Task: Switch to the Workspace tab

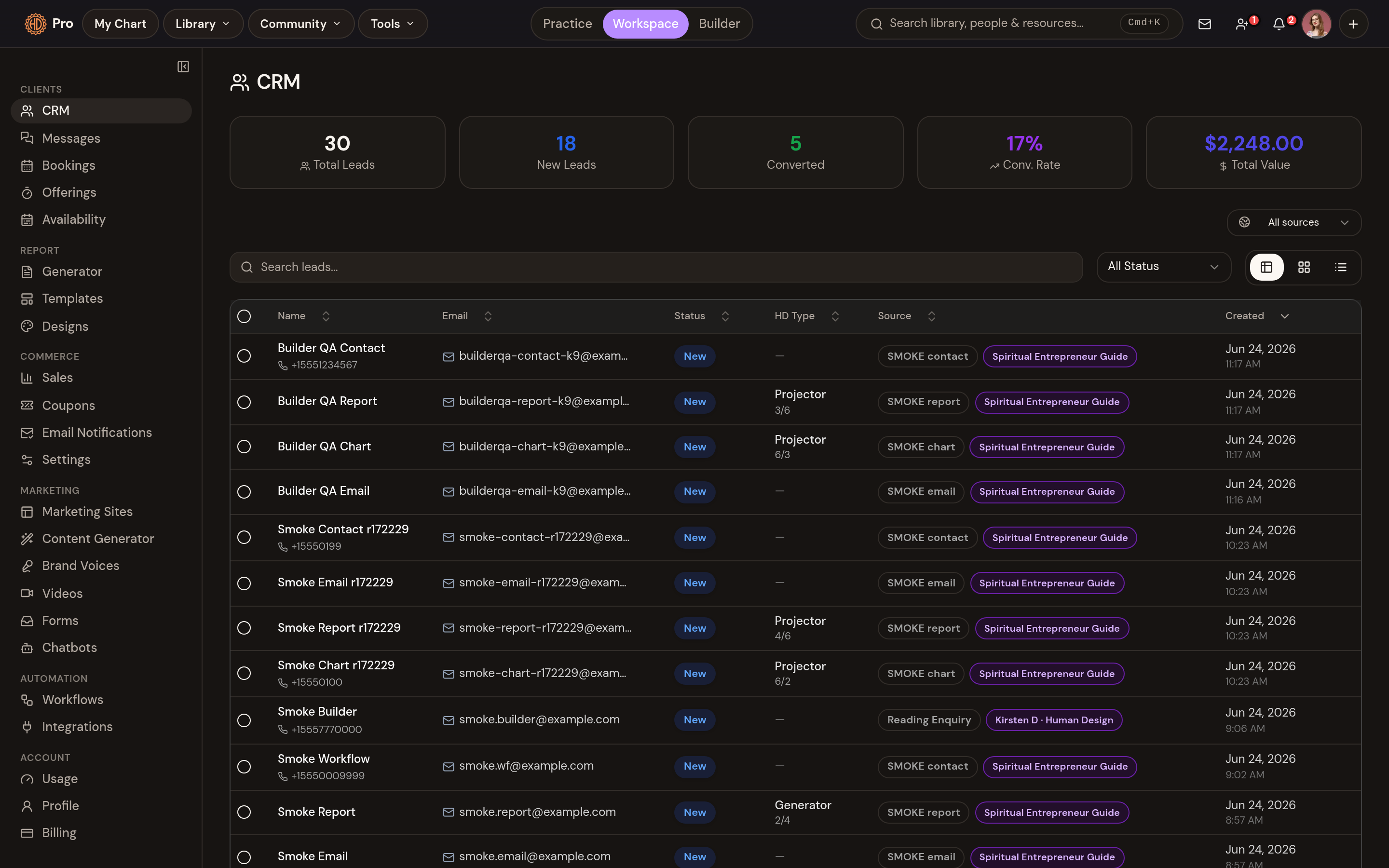Action: (x=645, y=24)
